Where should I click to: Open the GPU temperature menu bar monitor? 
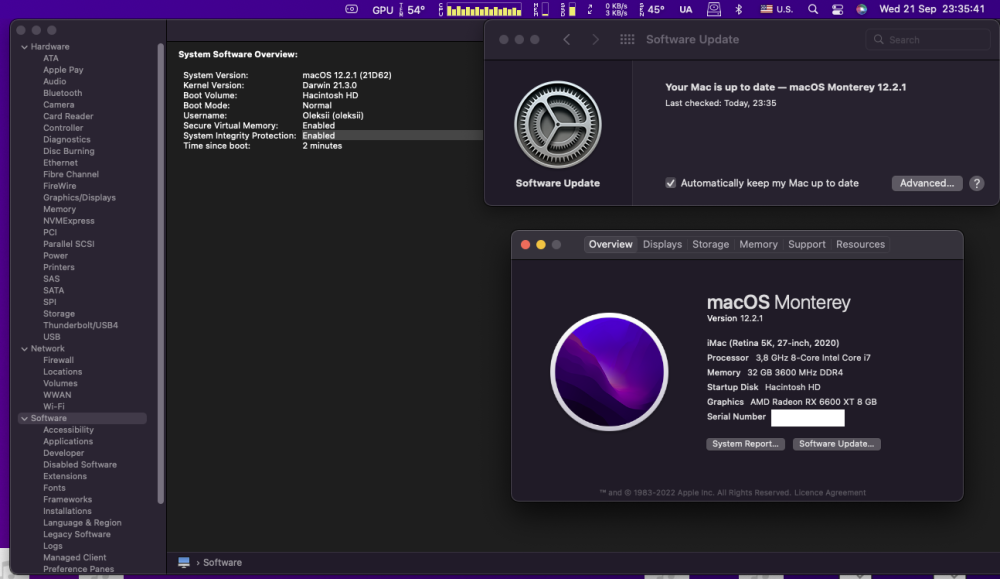399,10
